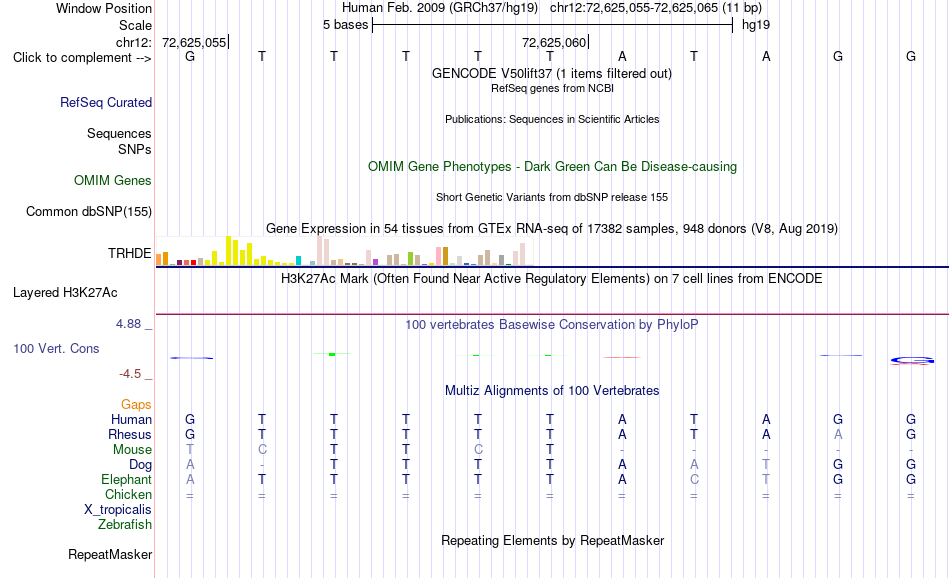Select the X_tropicalis species label
Viewport: 950px width, 578px height.
118,510
